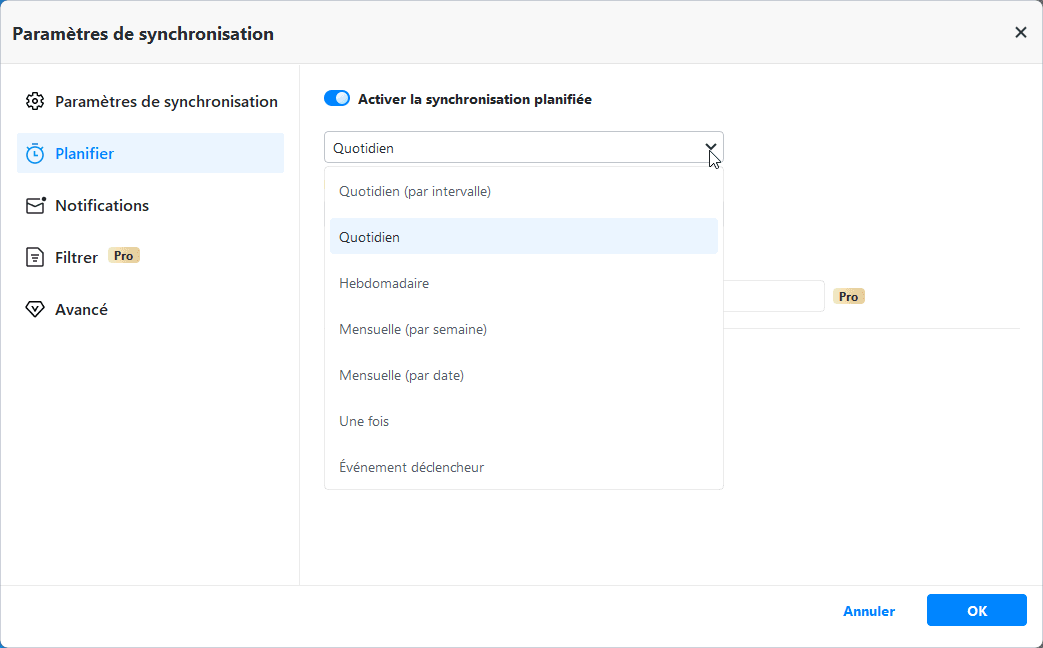Screen dimensions: 1043x648
Task: Click the Filtrer document filter icon
Action: 35,257
